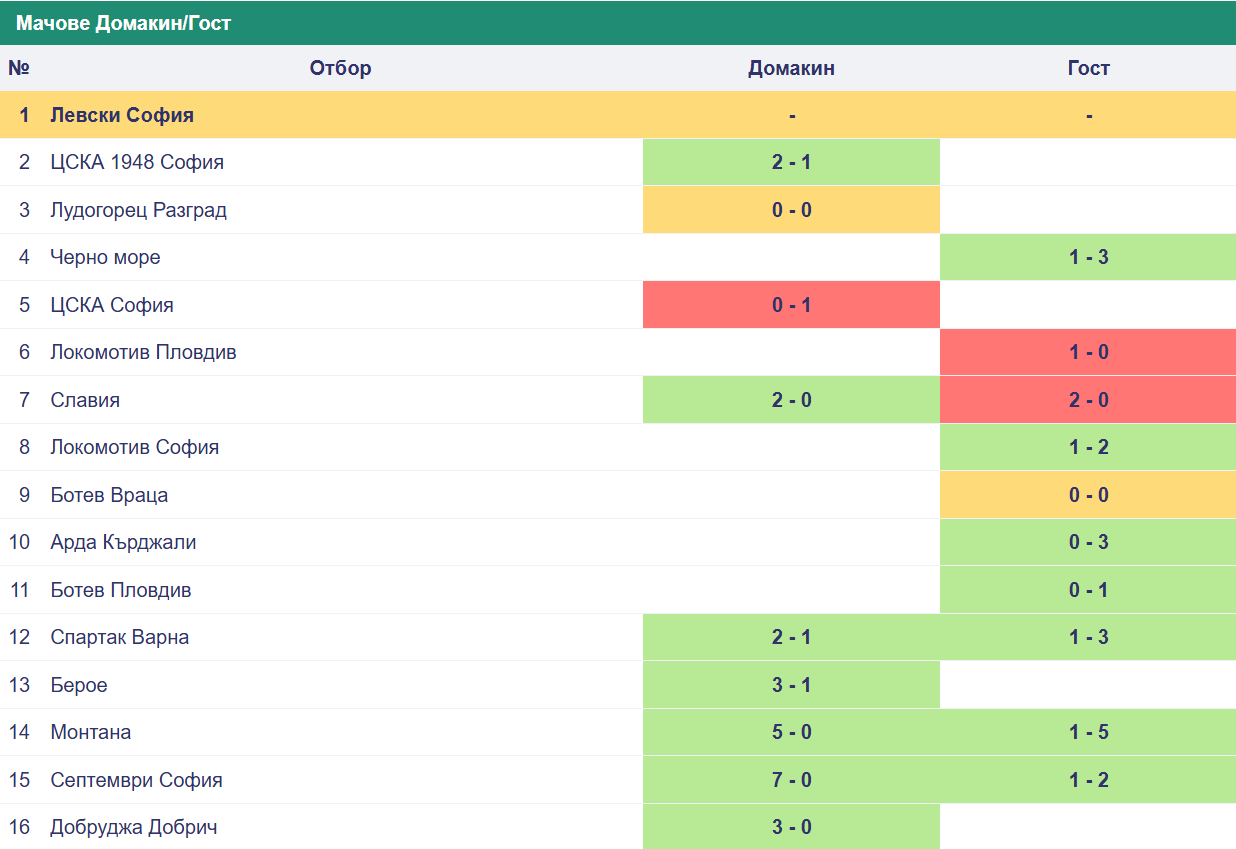Click away result 0 - 3 at Арда Кърджали

(x=1088, y=542)
